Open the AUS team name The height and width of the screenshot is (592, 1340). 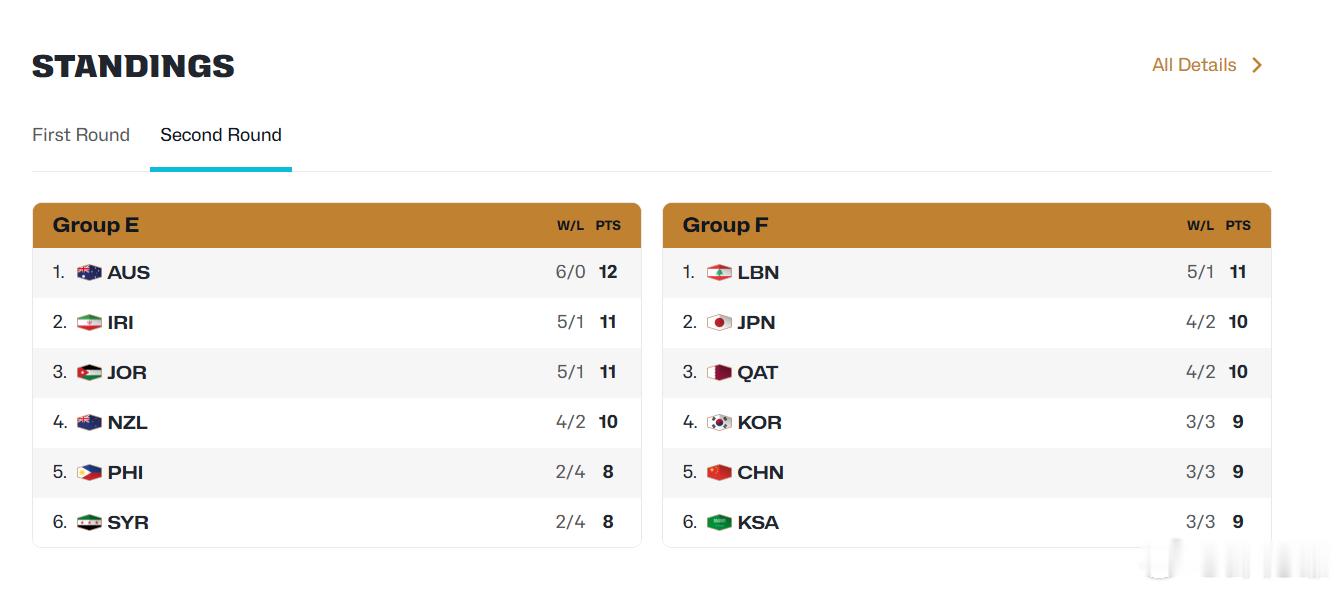coord(129,272)
